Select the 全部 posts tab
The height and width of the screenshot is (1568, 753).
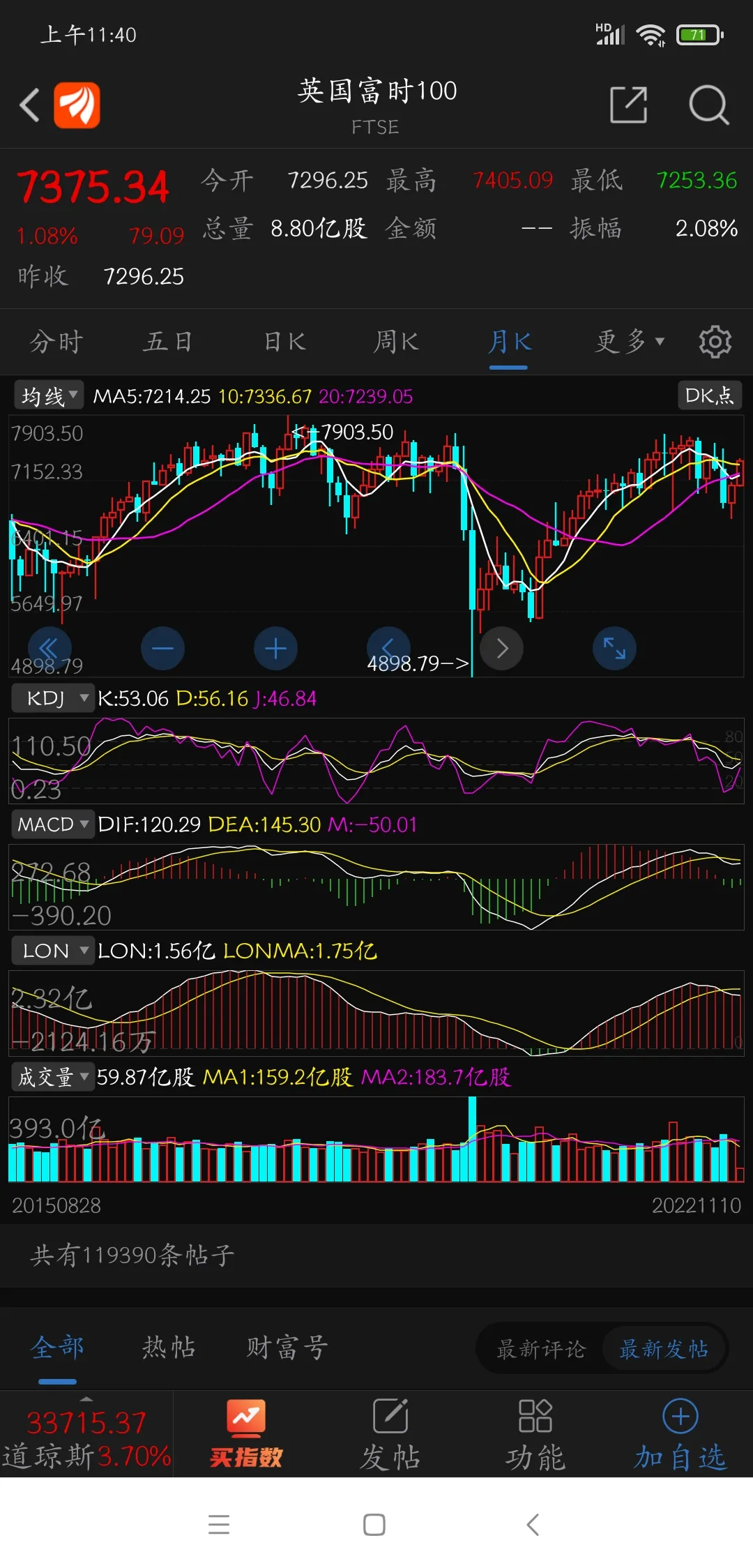click(57, 1347)
